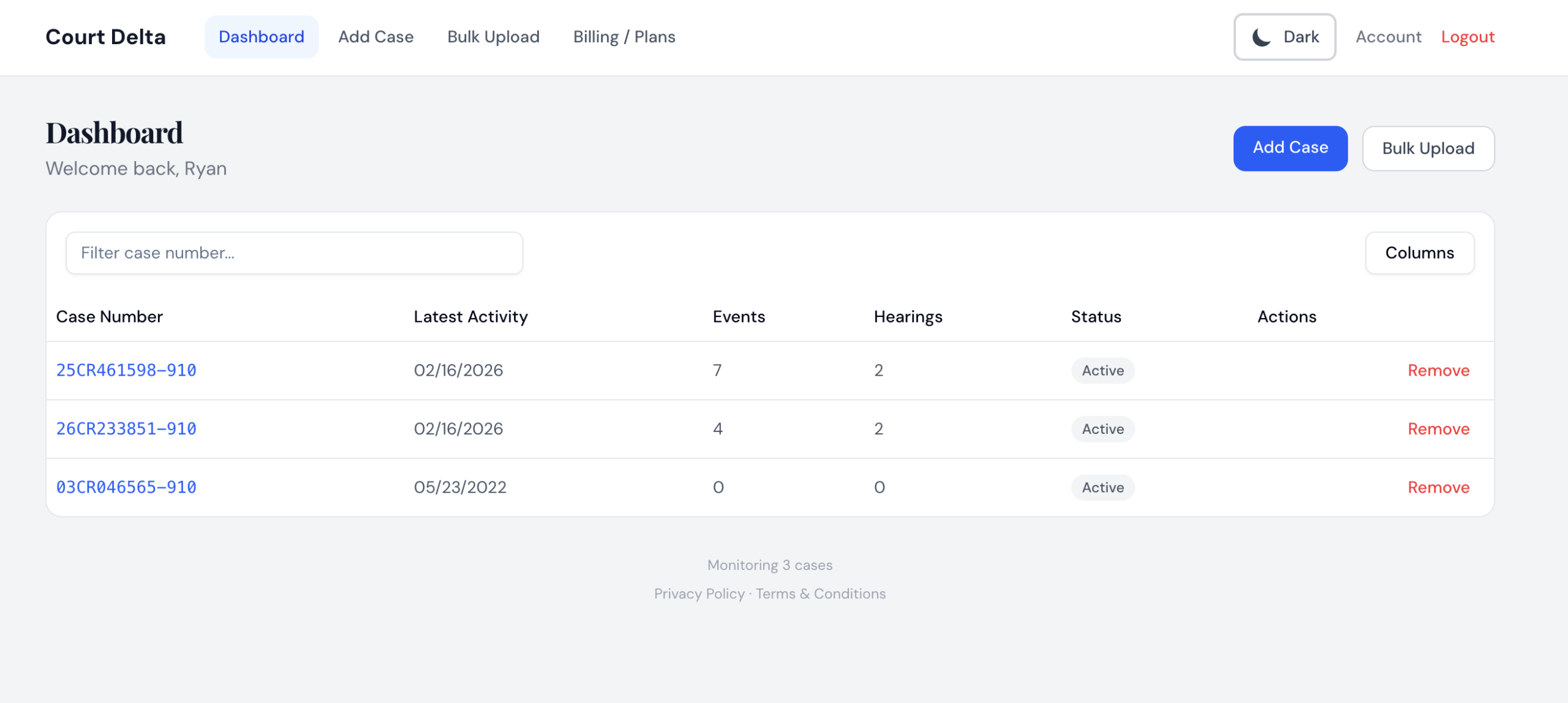Open case 26CR233851-910
The height and width of the screenshot is (703, 1568).
pyautogui.click(x=126, y=428)
